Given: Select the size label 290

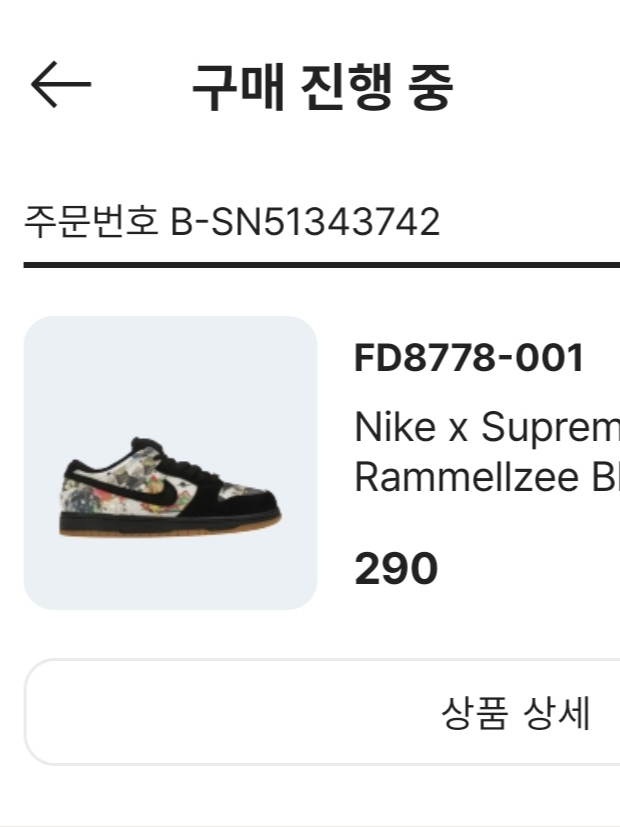Looking at the screenshot, I should (396, 569).
